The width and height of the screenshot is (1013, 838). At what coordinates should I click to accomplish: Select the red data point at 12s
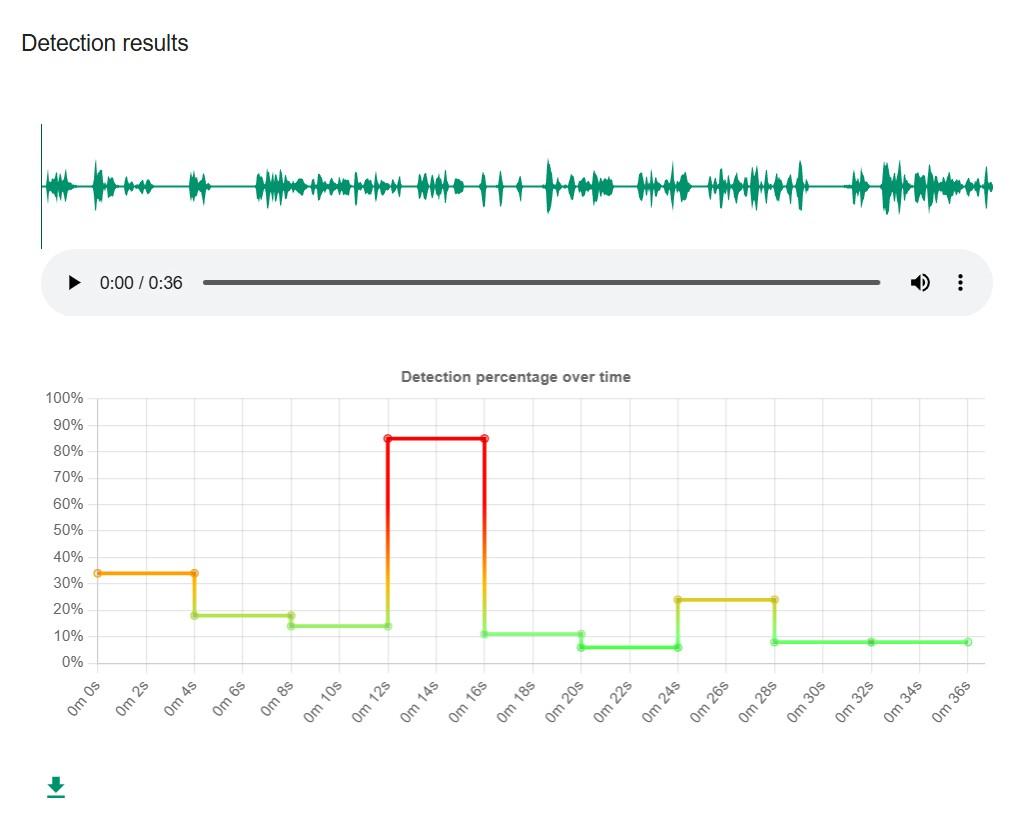coord(388,439)
